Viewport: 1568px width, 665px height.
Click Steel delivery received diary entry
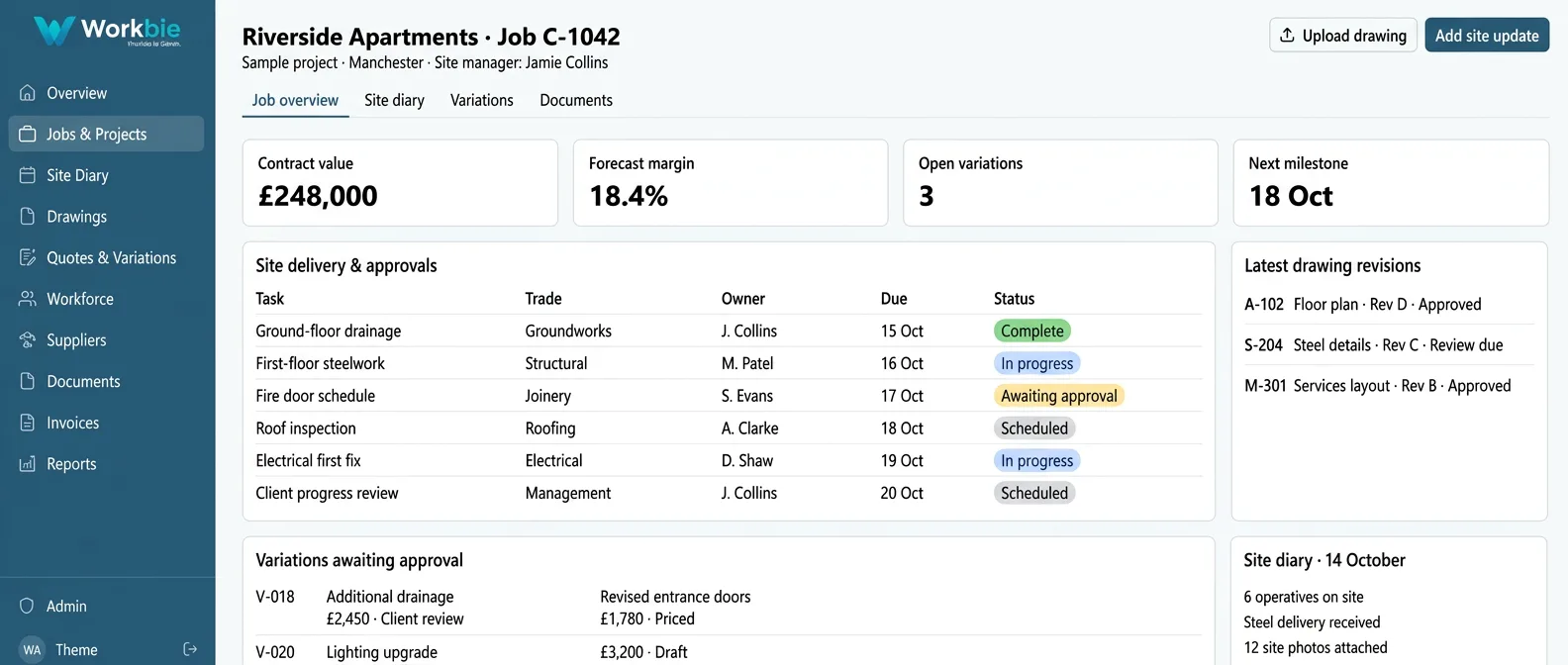pyautogui.click(x=1312, y=622)
